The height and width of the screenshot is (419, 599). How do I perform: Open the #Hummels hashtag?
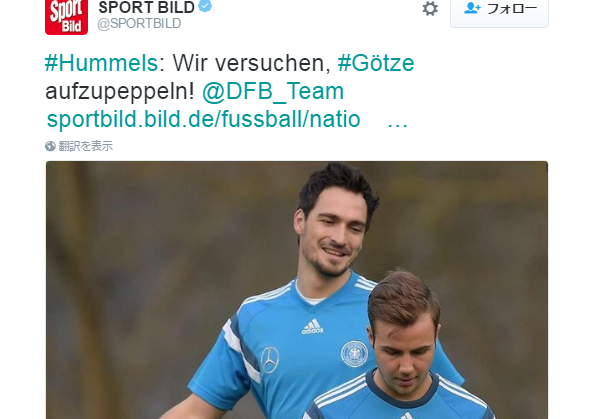[101, 63]
